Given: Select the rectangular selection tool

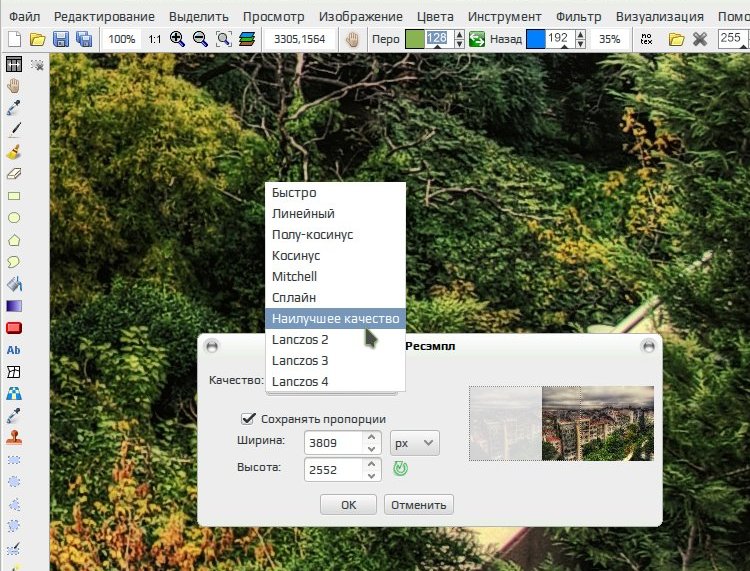Looking at the screenshot, I should pos(14,460).
